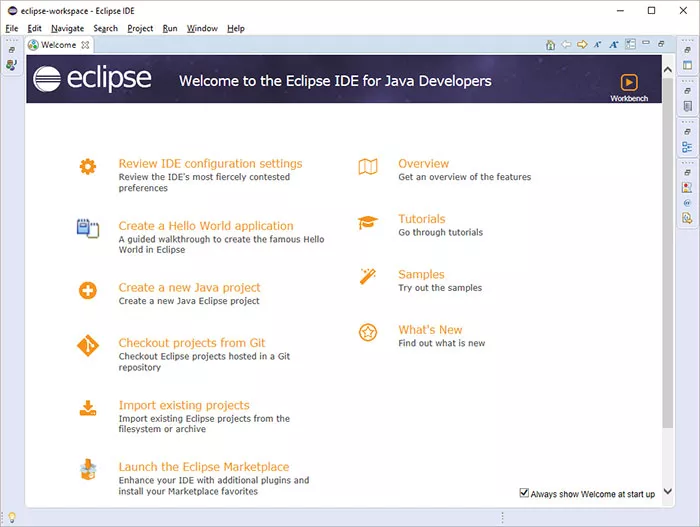Go back using the left arrow icon
The height and width of the screenshot is (527, 700).
(566, 44)
